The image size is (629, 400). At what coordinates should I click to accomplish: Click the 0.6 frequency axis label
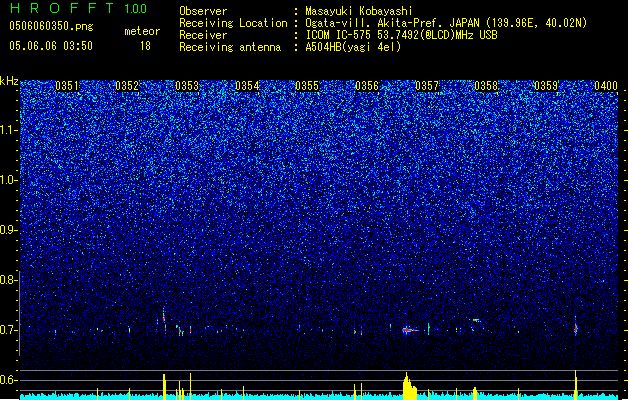9,380
